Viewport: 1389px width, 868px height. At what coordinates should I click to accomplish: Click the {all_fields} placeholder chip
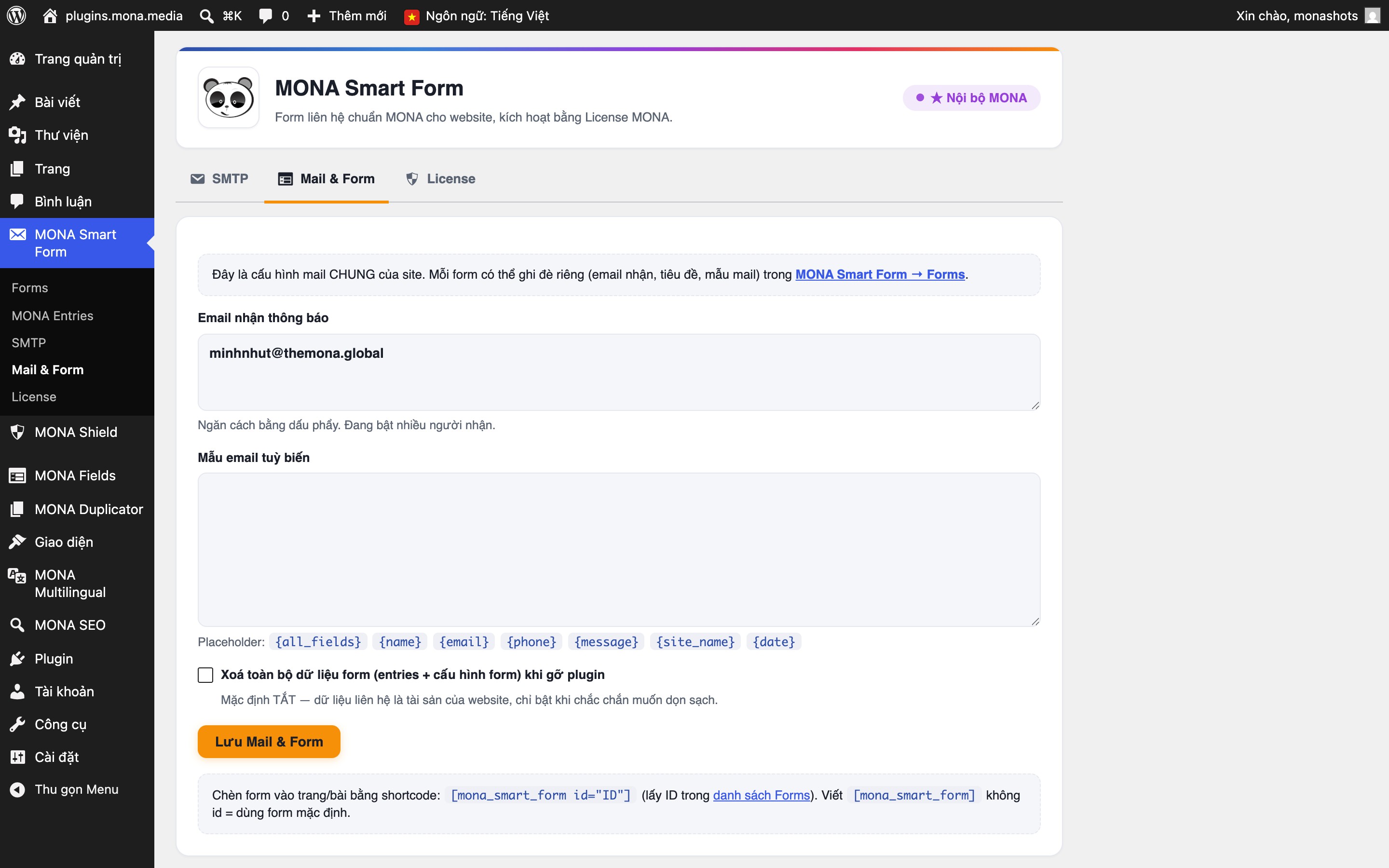318,641
